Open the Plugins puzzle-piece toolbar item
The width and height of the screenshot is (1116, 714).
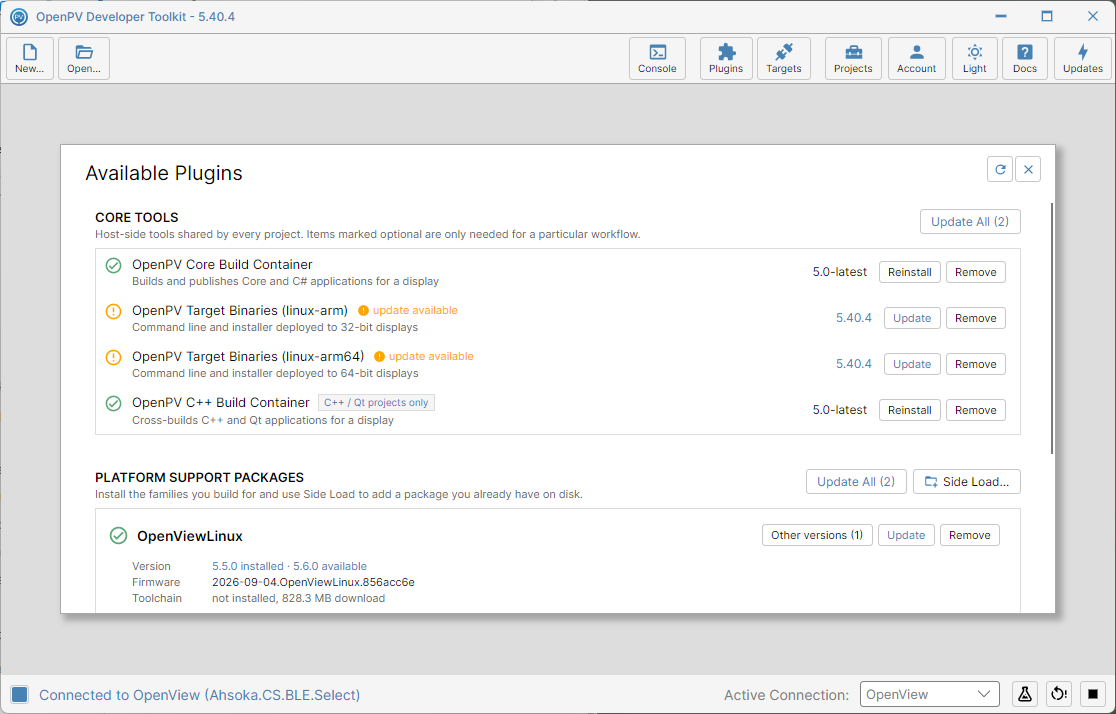[x=726, y=58]
